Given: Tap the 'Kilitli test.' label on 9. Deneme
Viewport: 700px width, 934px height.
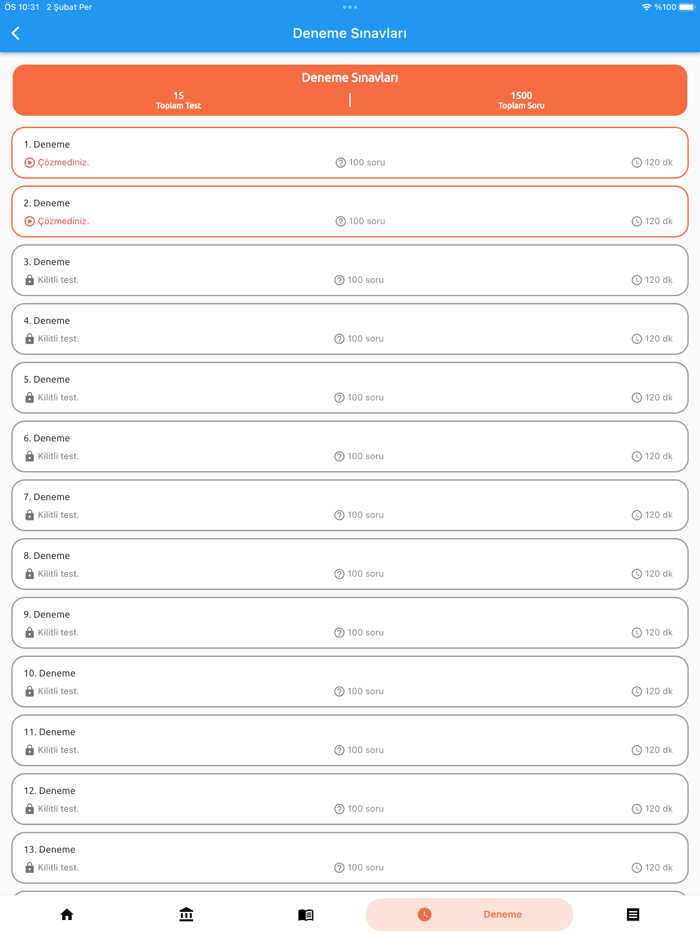Looking at the screenshot, I should tap(58, 632).
